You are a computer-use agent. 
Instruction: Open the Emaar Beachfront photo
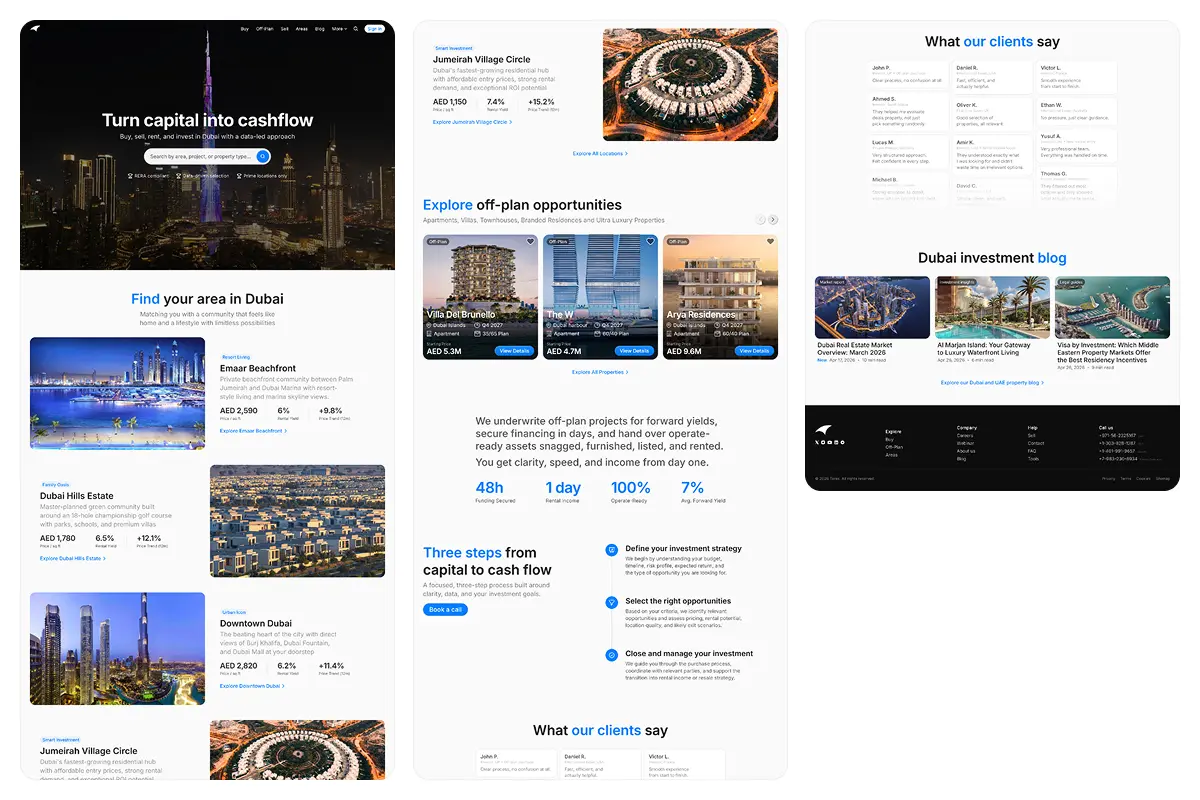117,394
